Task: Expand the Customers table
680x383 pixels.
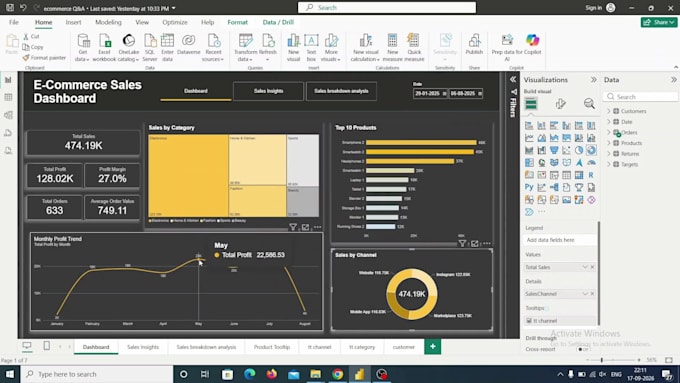Action: 609,111
